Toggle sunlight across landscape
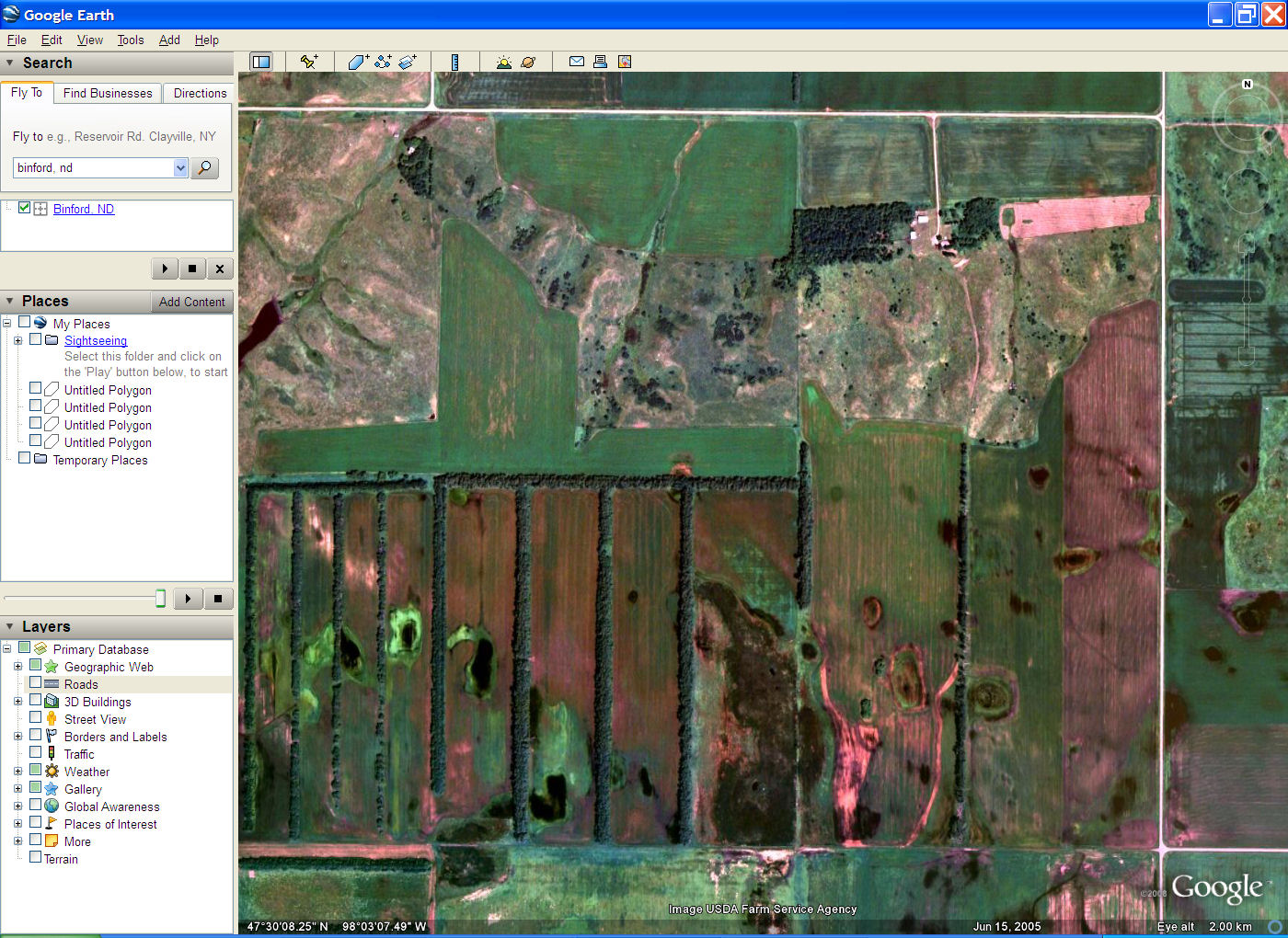 [x=503, y=62]
